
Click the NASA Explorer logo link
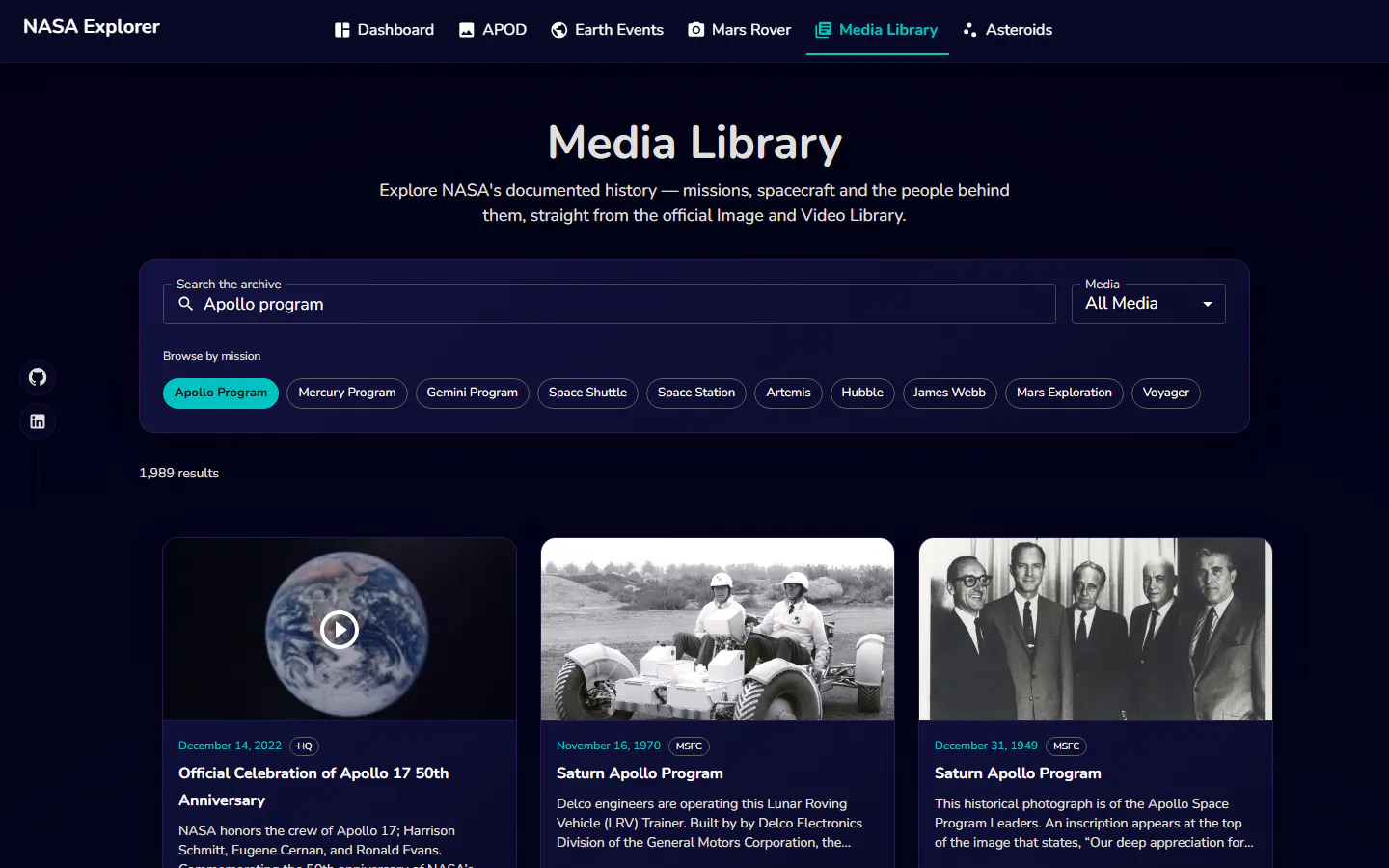tap(92, 27)
